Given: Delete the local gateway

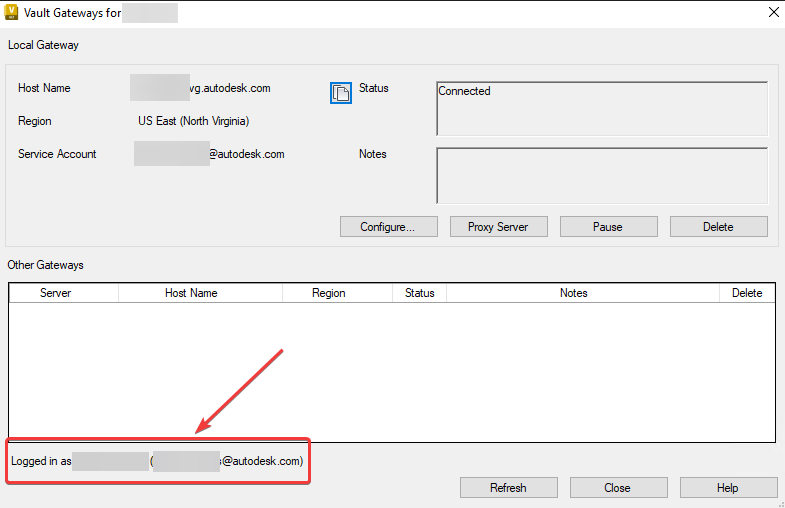Looking at the screenshot, I should pyautogui.click(x=718, y=227).
